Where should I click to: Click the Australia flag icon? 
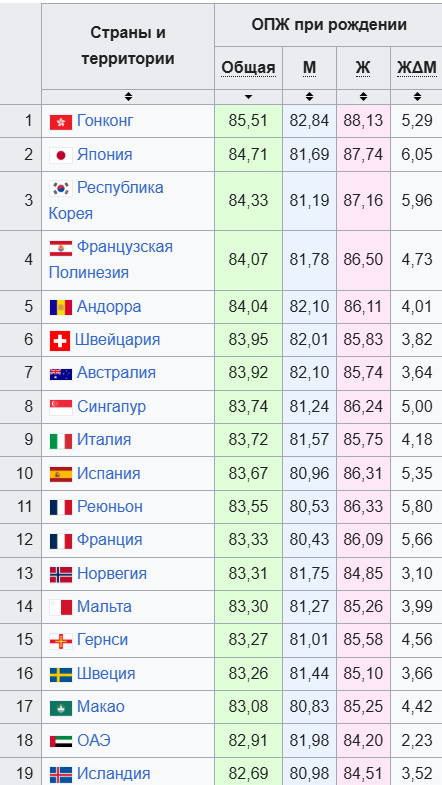61,374
